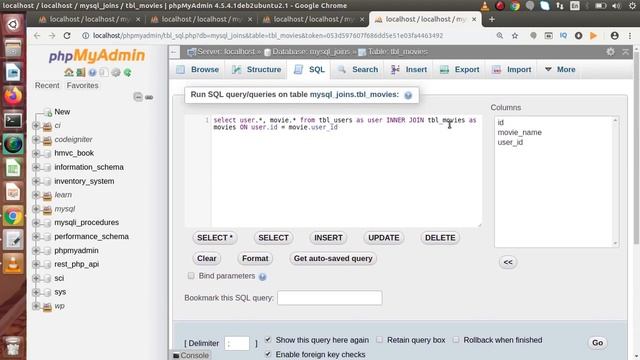Open VLC from Ubuntu dock
The width and height of the screenshot is (640, 360).
coord(13,264)
